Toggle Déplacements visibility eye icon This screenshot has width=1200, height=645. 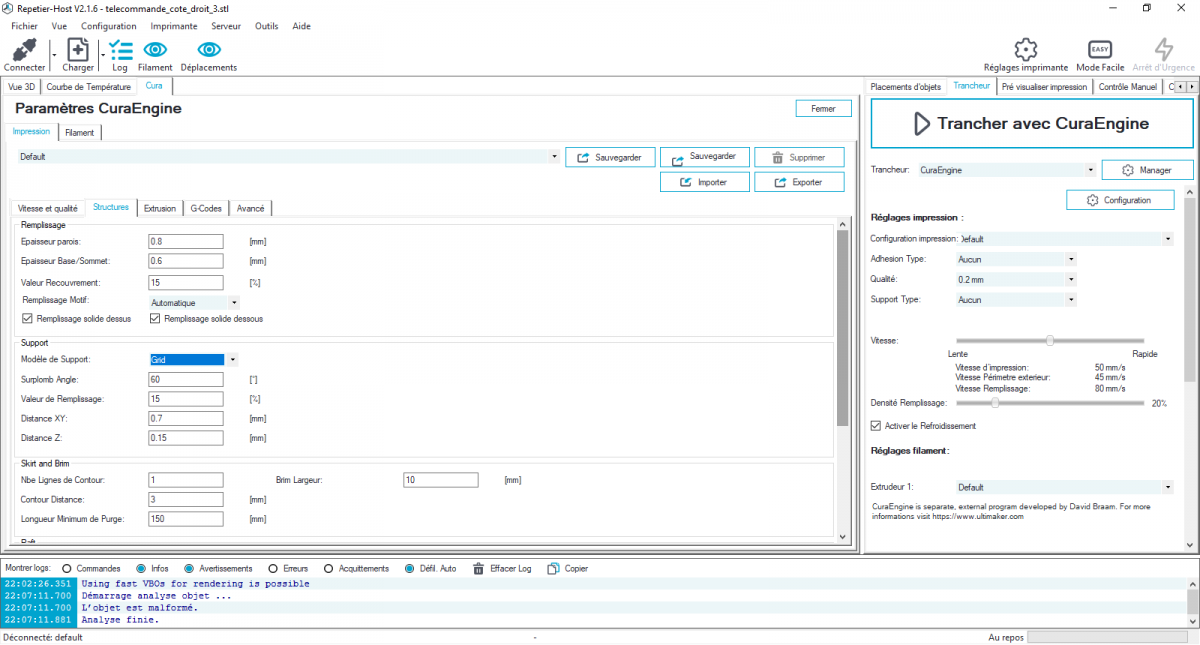point(209,49)
